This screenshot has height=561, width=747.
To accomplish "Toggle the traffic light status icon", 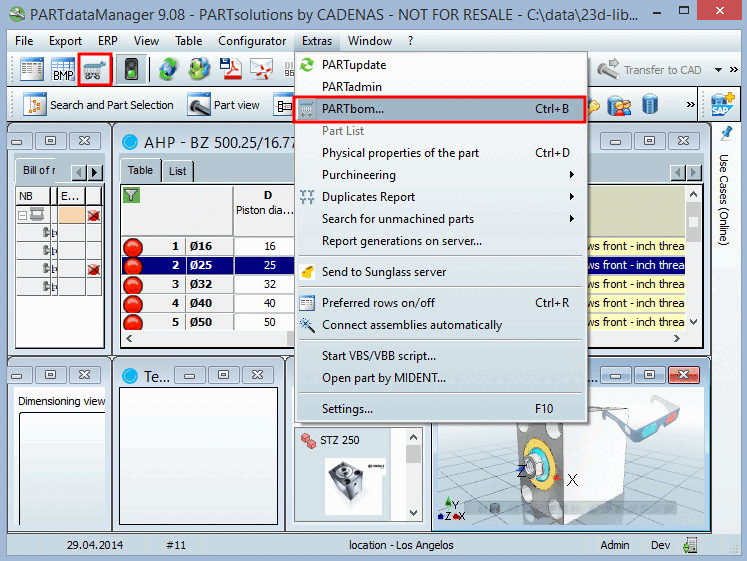I will click(x=131, y=70).
